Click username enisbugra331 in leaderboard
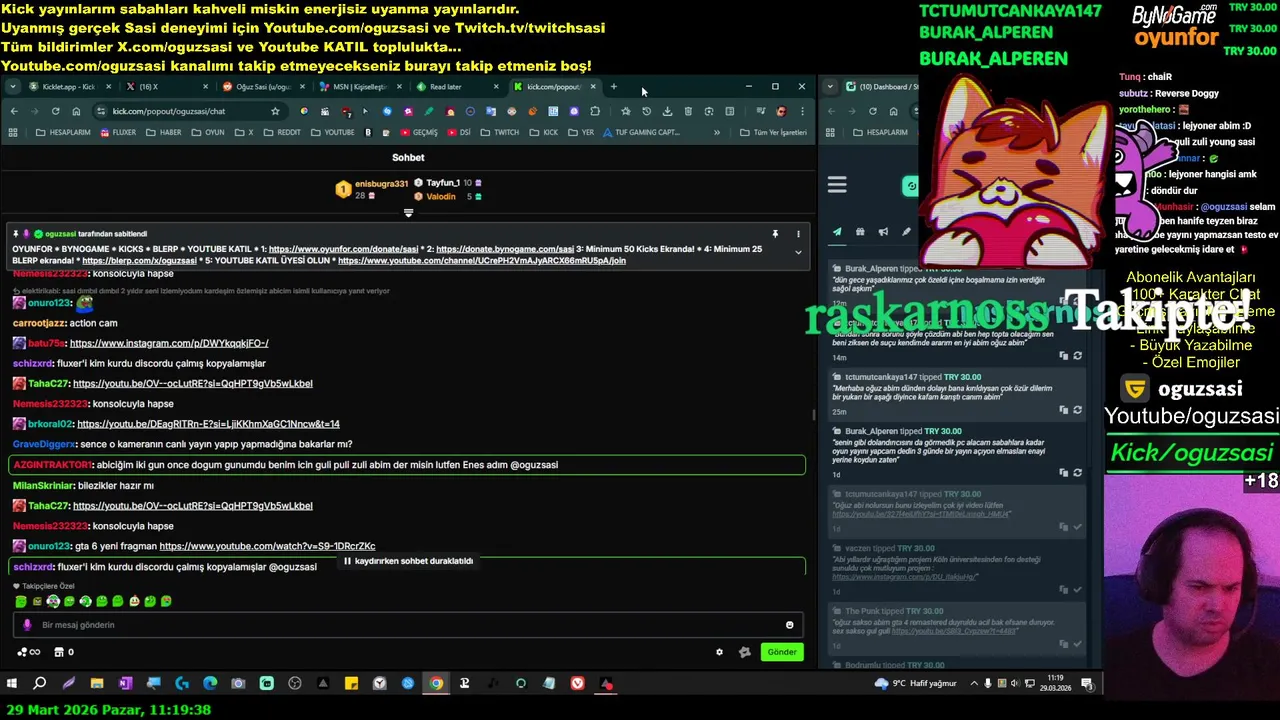The image size is (1280, 720). click(x=381, y=184)
